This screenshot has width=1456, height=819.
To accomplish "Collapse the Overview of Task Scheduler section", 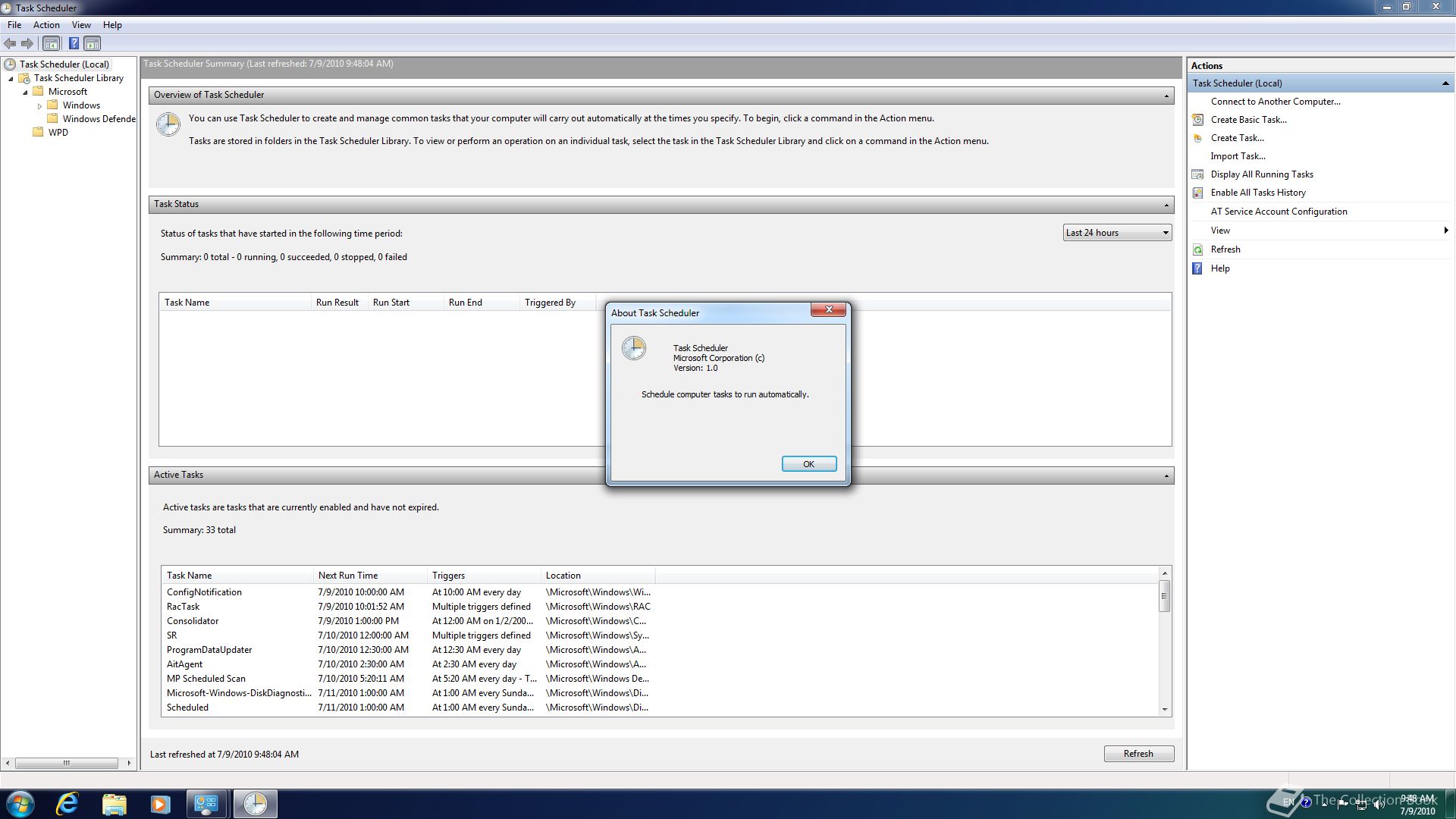I will [1166, 96].
